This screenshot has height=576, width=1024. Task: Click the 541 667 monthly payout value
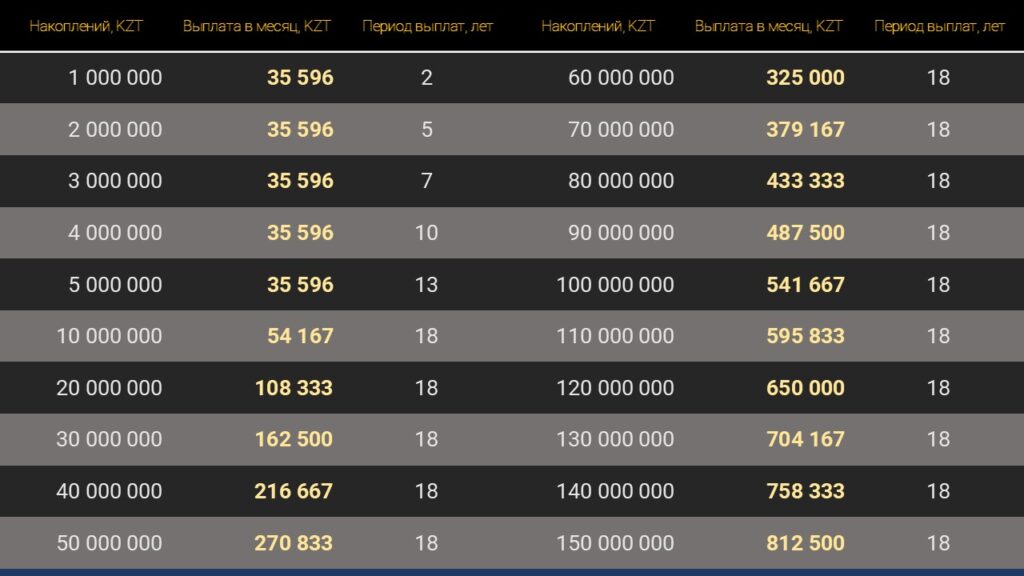tap(805, 285)
